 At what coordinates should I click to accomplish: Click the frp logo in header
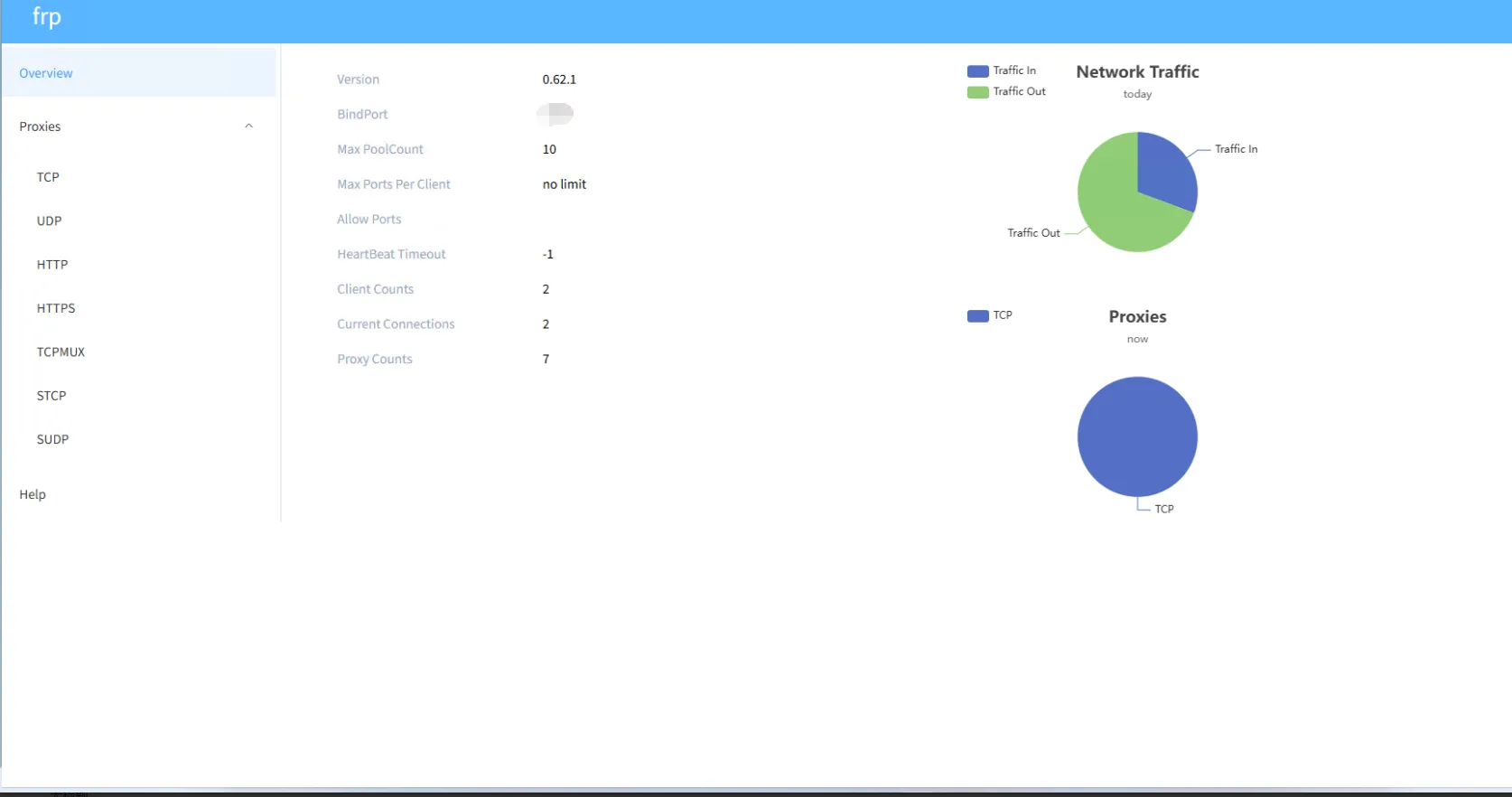click(x=47, y=17)
